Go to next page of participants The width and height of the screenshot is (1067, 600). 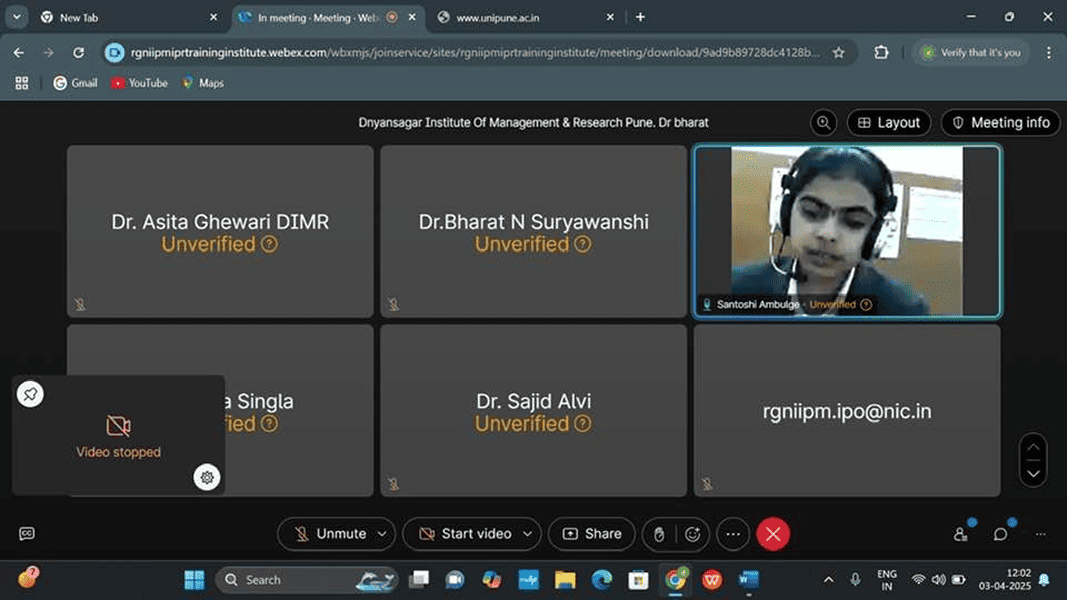coord(1033,473)
